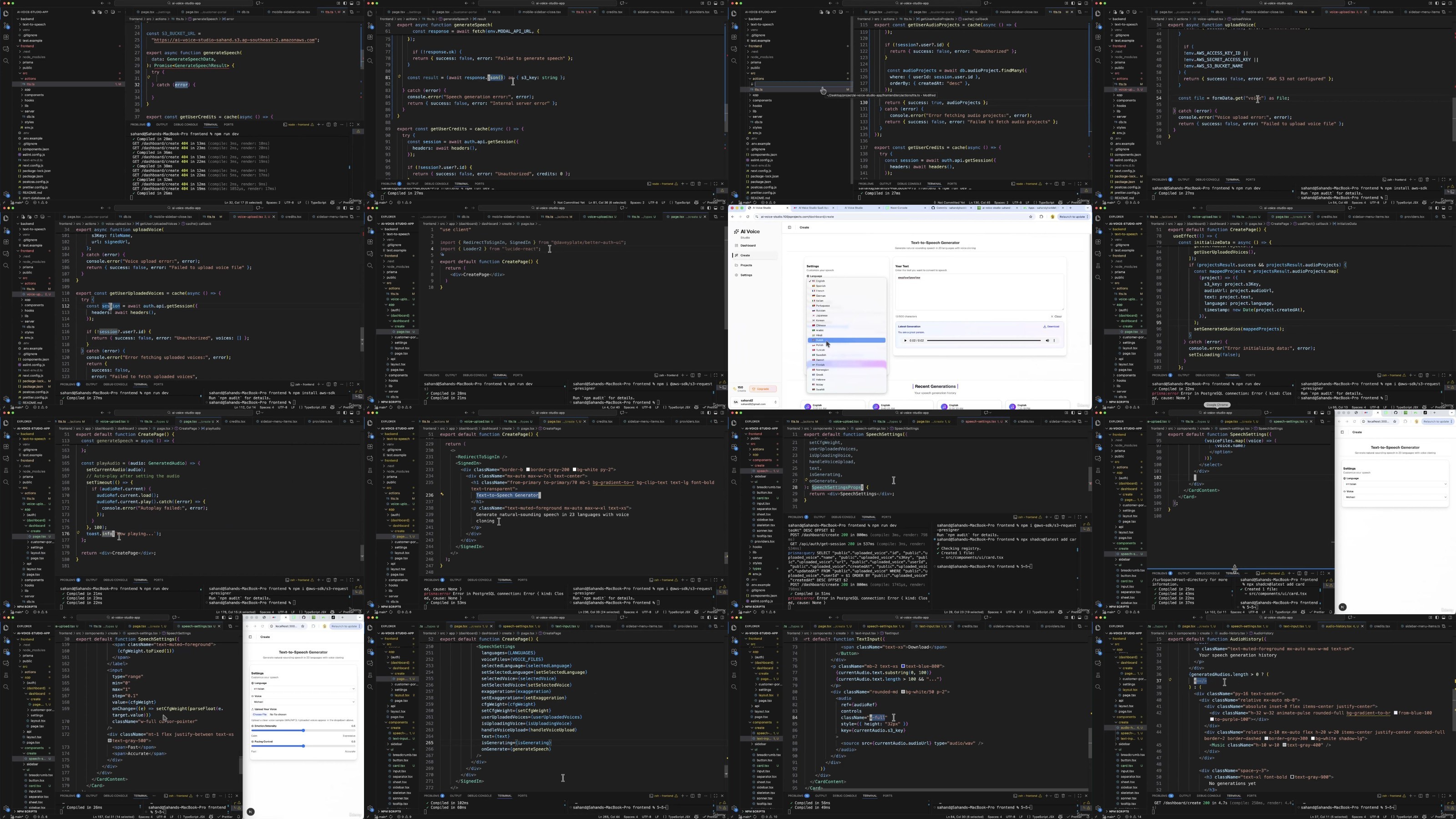Screen dimensions: 1456x819
Task: Close the Neon Console browser tab
Action: pyautogui.click(x=926, y=208)
